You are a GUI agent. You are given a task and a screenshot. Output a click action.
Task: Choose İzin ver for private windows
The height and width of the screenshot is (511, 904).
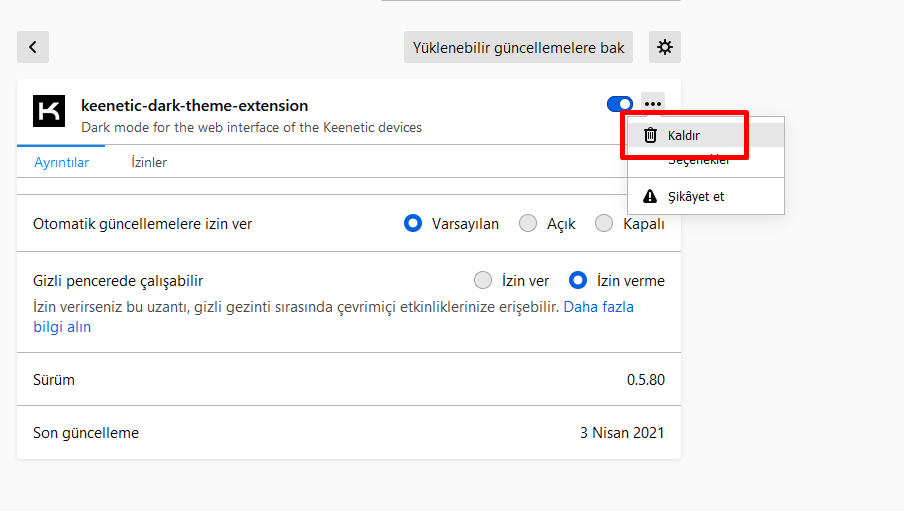(x=483, y=280)
